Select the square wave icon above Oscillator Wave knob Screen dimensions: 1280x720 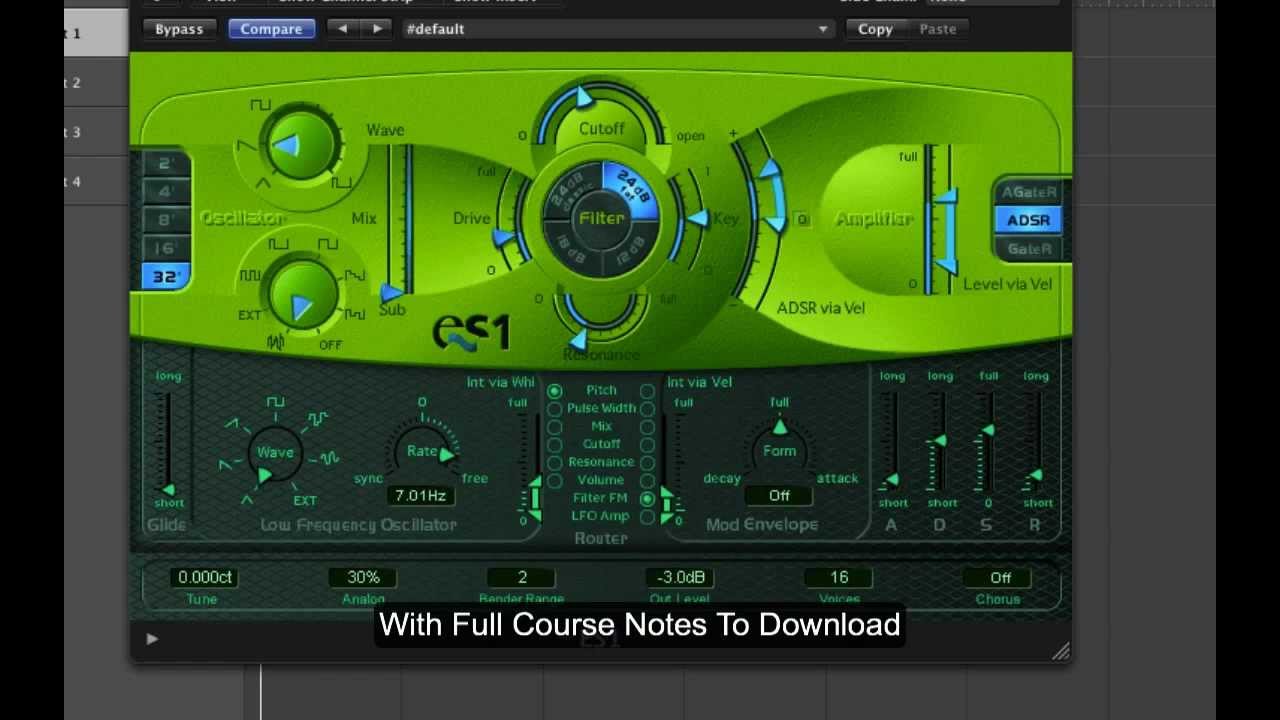[x=261, y=104]
